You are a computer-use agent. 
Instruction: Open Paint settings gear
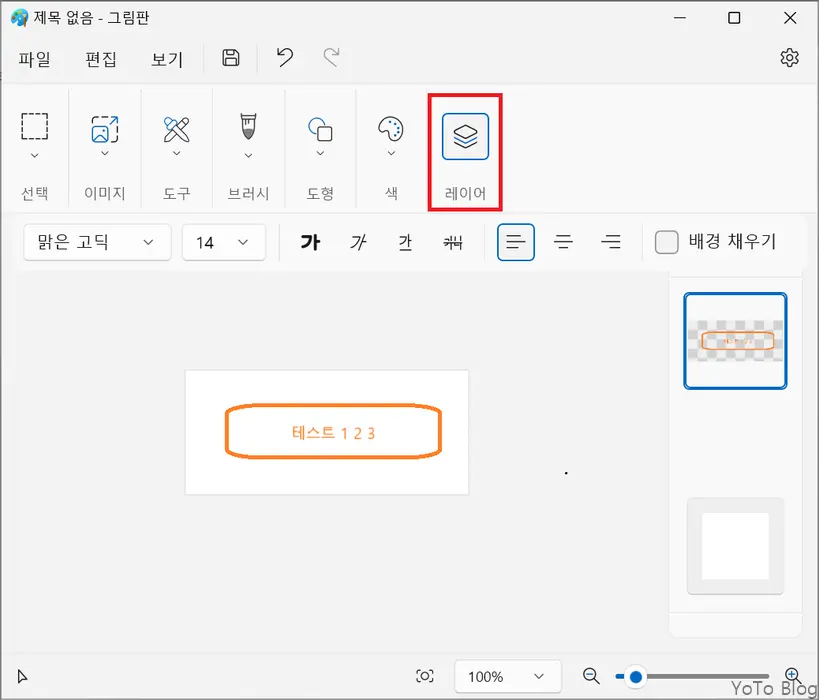coord(789,58)
